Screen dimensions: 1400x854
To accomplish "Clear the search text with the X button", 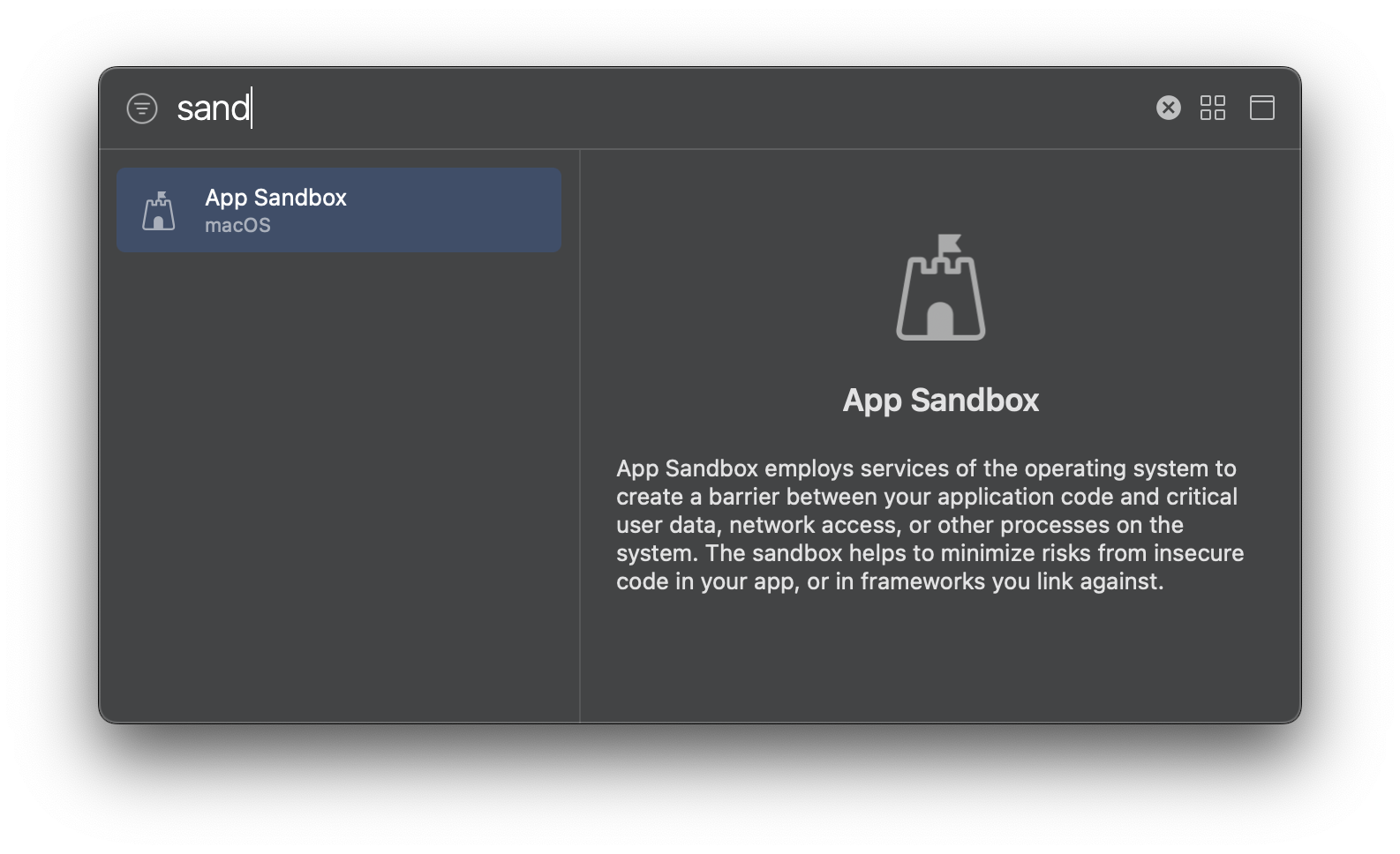I will 1168,108.
